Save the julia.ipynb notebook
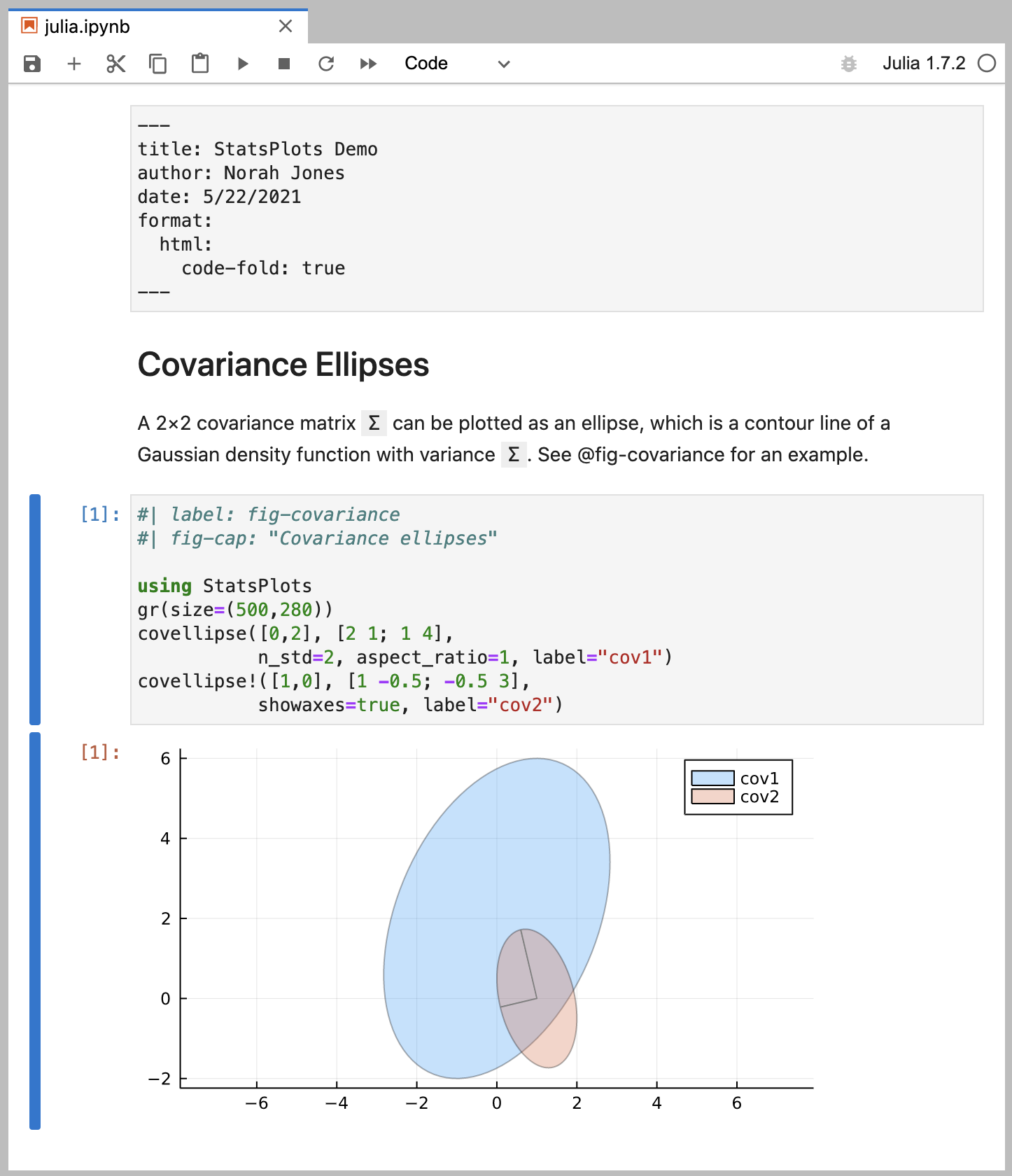This screenshot has width=1012, height=1176. coord(32,63)
